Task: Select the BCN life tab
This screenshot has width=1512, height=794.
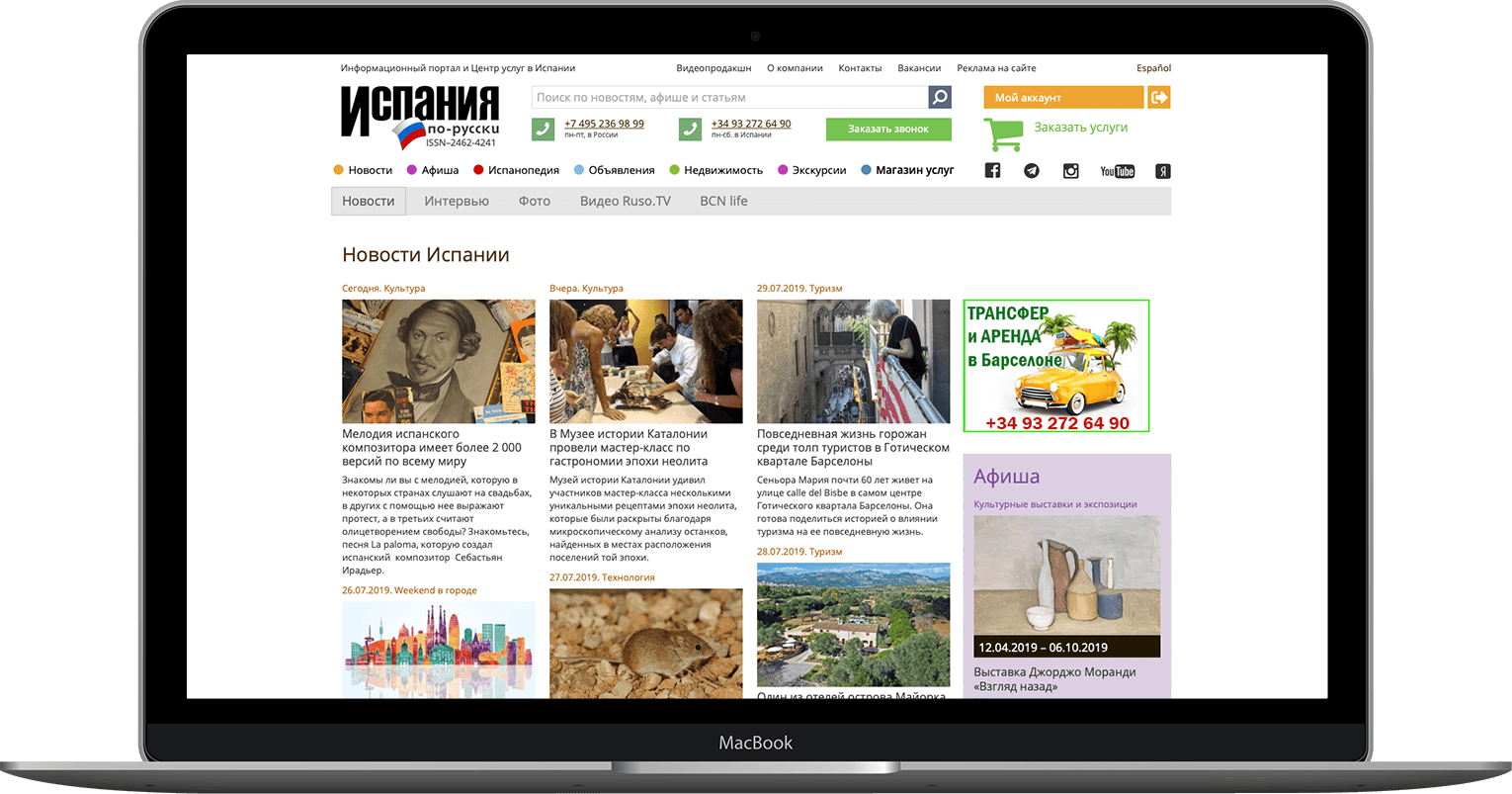Action: click(x=723, y=201)
